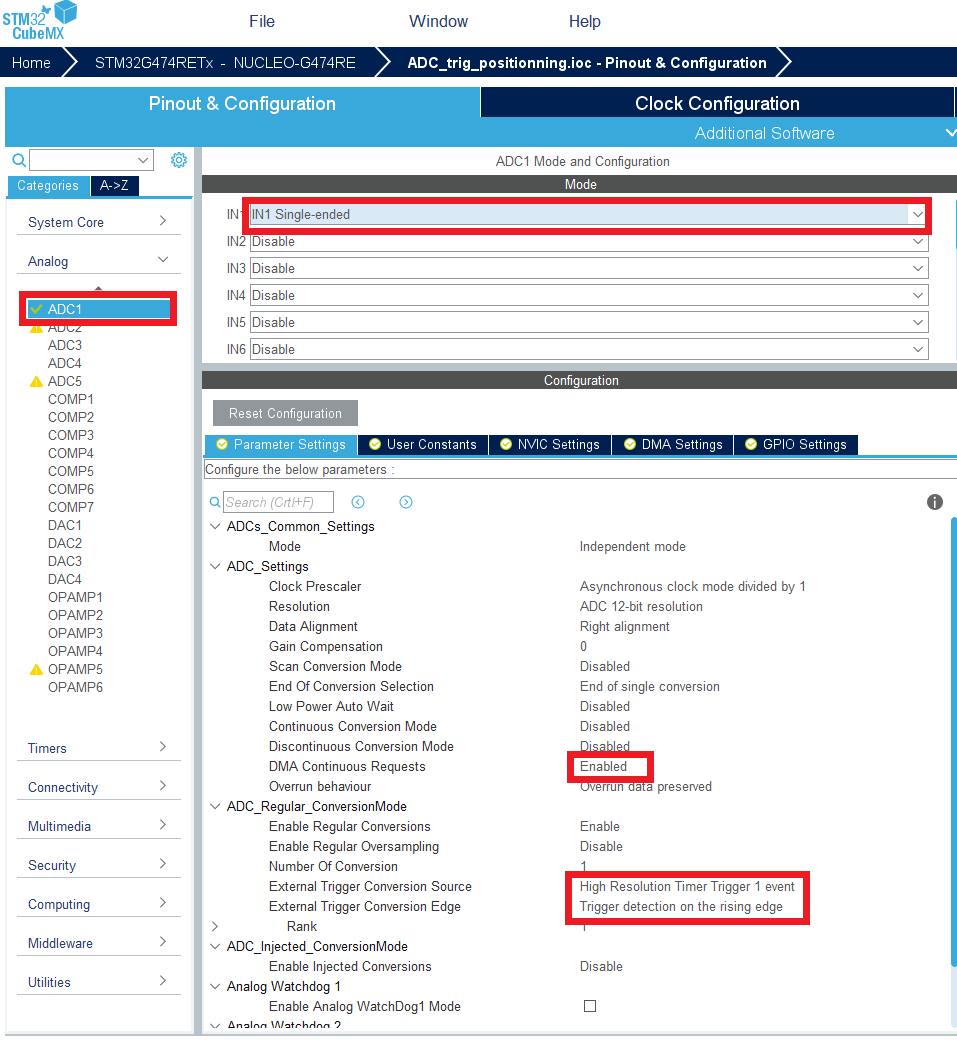Click the search magnifier icon in categories panel
This screenshot has width=957, height=1042.
click(19, 160)
